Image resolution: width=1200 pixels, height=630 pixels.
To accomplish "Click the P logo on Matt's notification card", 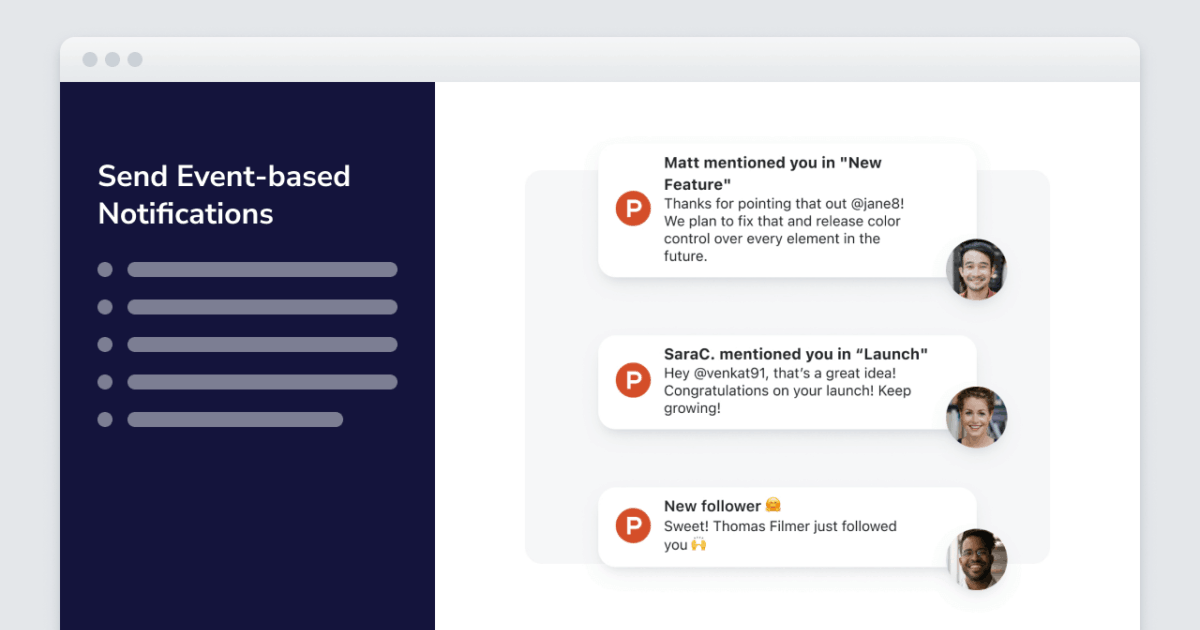I will (x=633, y=209).
